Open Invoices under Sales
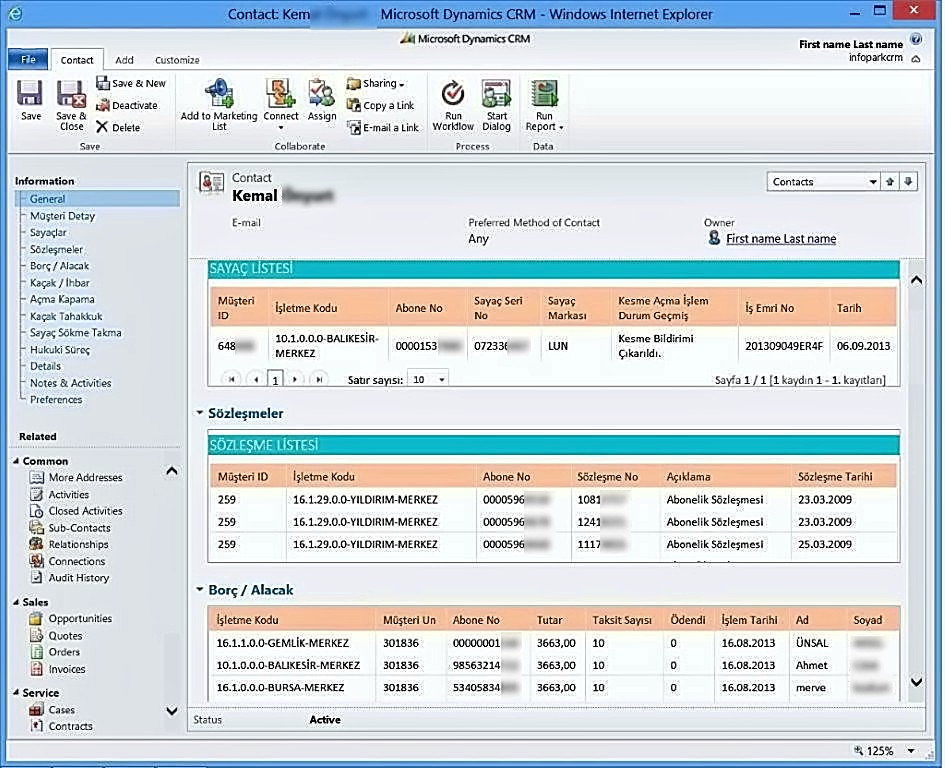 (x=58, y=669)
